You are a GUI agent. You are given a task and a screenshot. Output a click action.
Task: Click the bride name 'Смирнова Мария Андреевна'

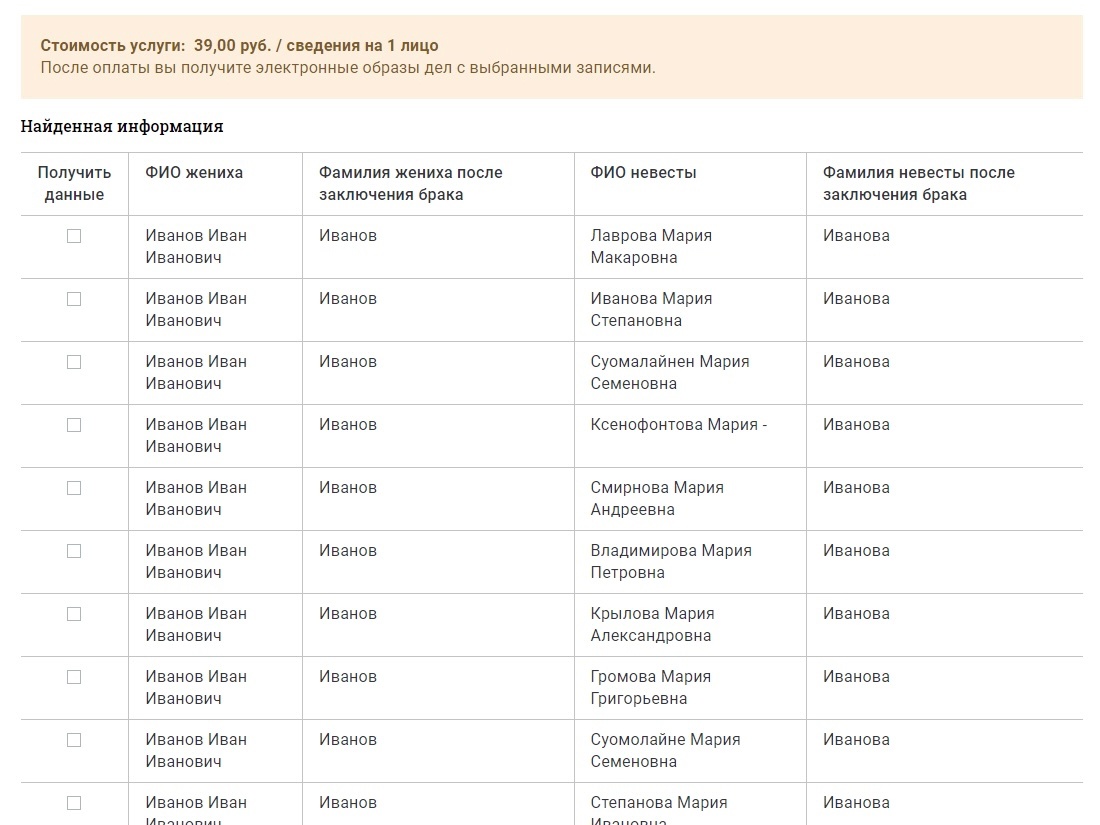656,498
